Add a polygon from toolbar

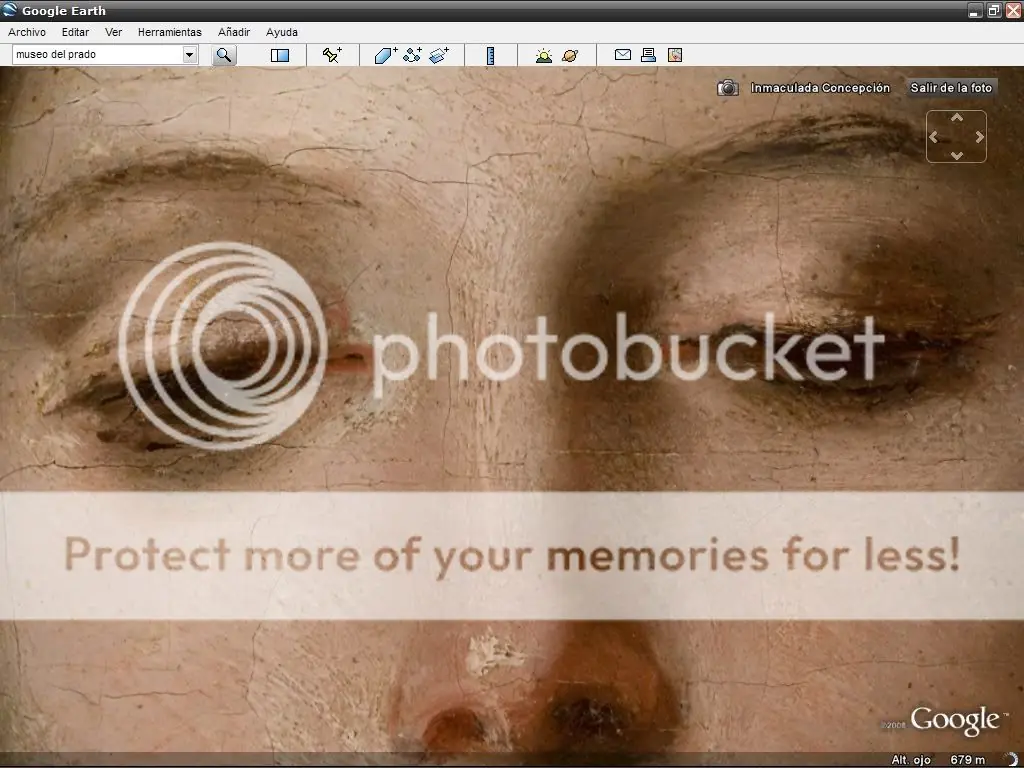coord(386,55)
